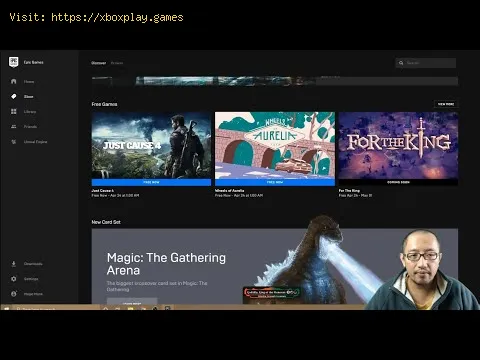The height and width of the screenshot is (360, 480).
Task: Switch to the Browse tab
Action: point(117,63)
